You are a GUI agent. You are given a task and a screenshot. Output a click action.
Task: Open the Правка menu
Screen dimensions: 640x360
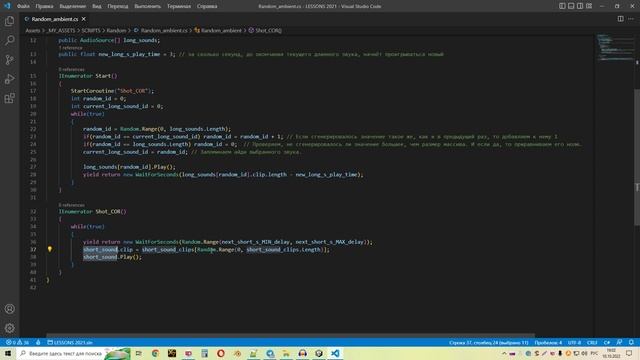tap(44, 6)
